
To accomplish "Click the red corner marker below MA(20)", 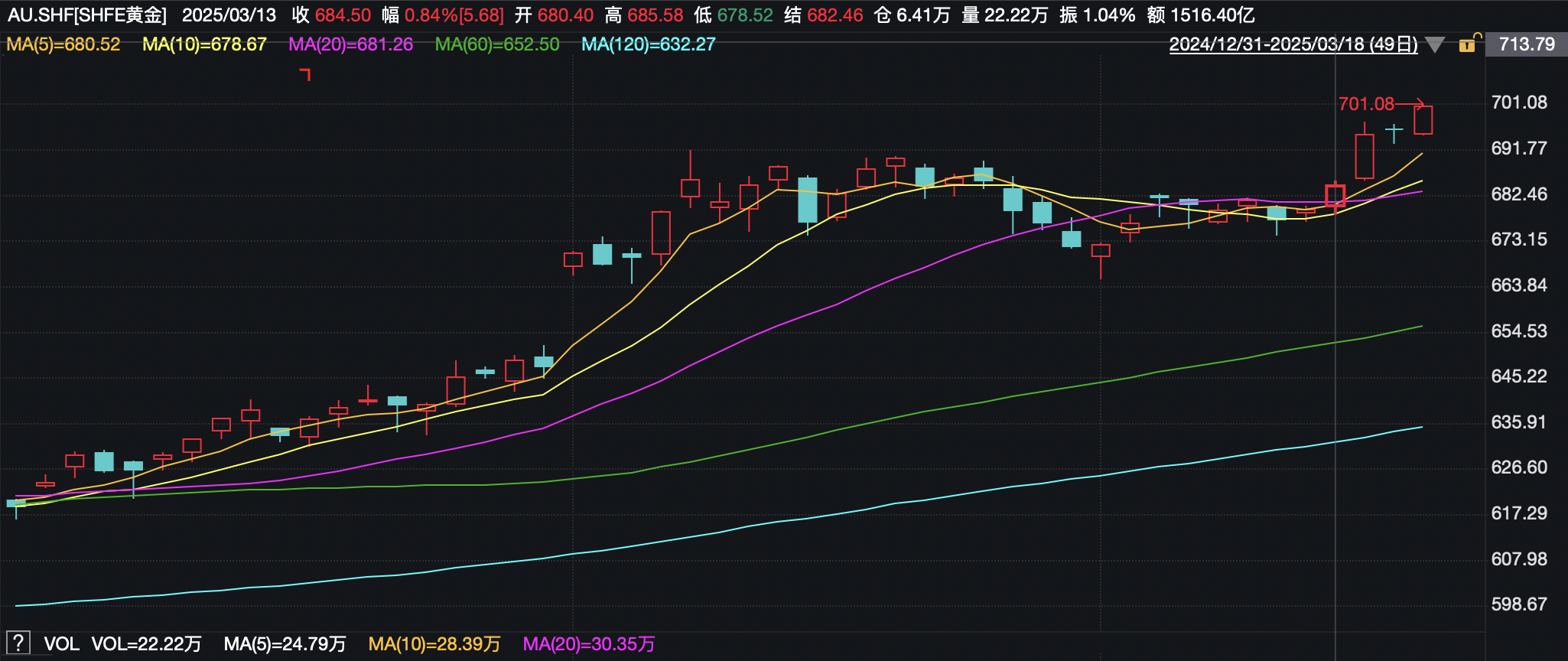I will [305, 73].
